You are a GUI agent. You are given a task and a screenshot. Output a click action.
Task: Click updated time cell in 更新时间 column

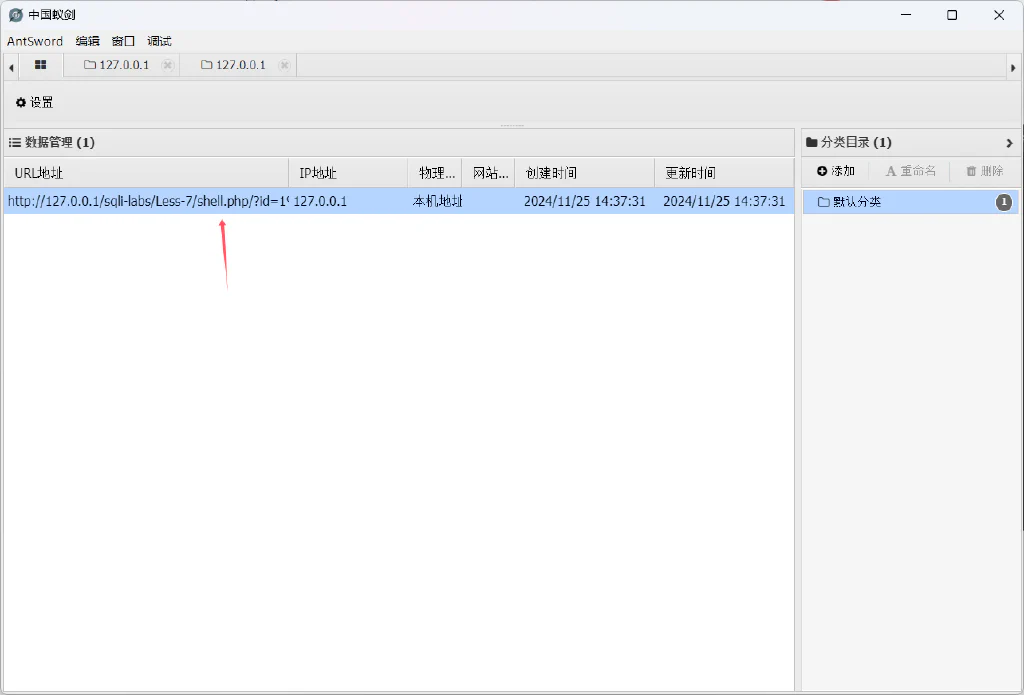pyautogui.click(x=724, y=201)
